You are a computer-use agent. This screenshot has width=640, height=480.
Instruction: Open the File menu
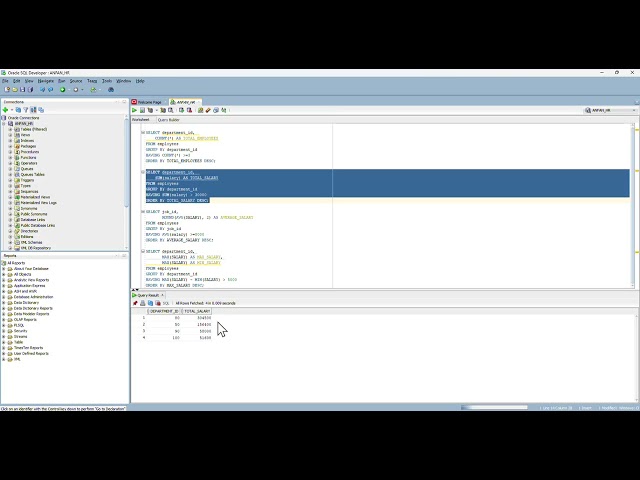point(5,81)
